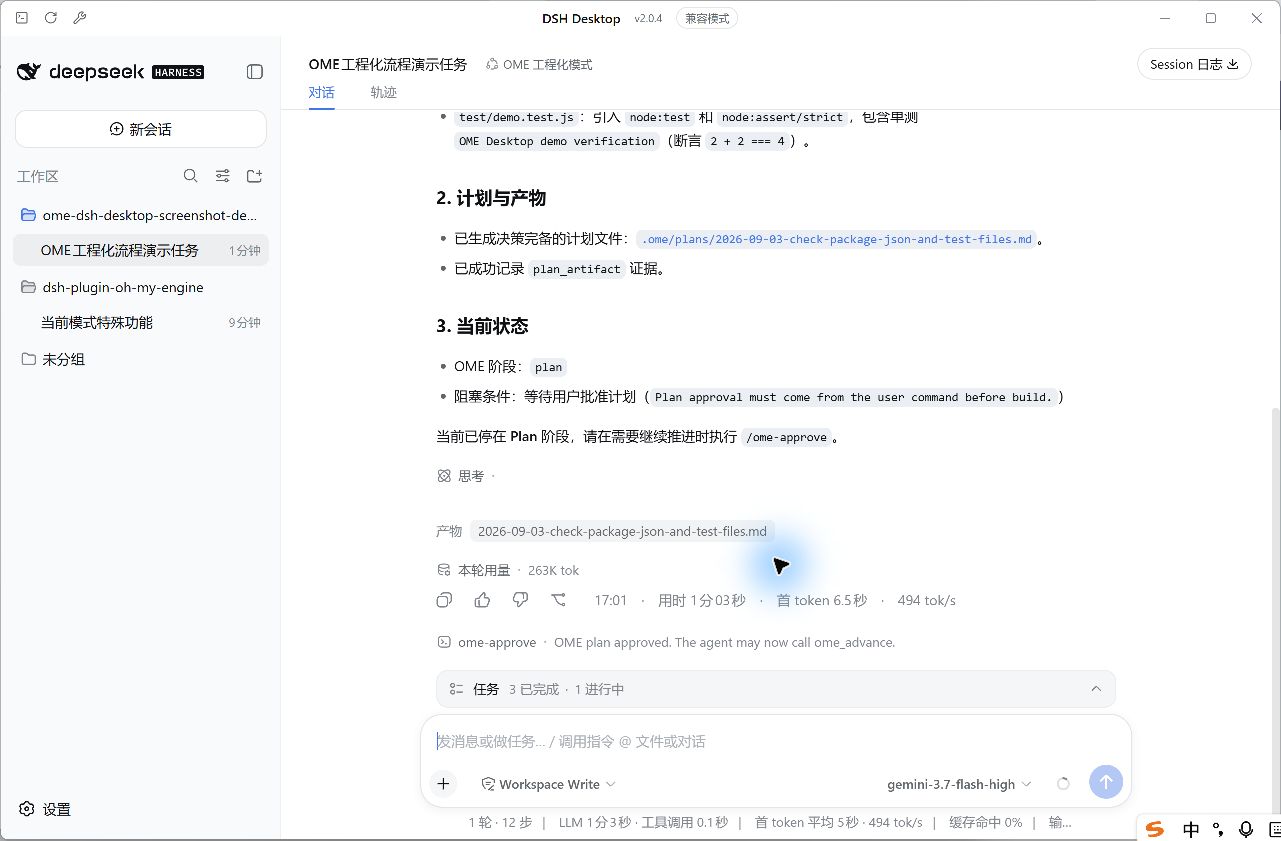Click the 2. 计划与产物 heading
1281x841 pixels.
491,198
